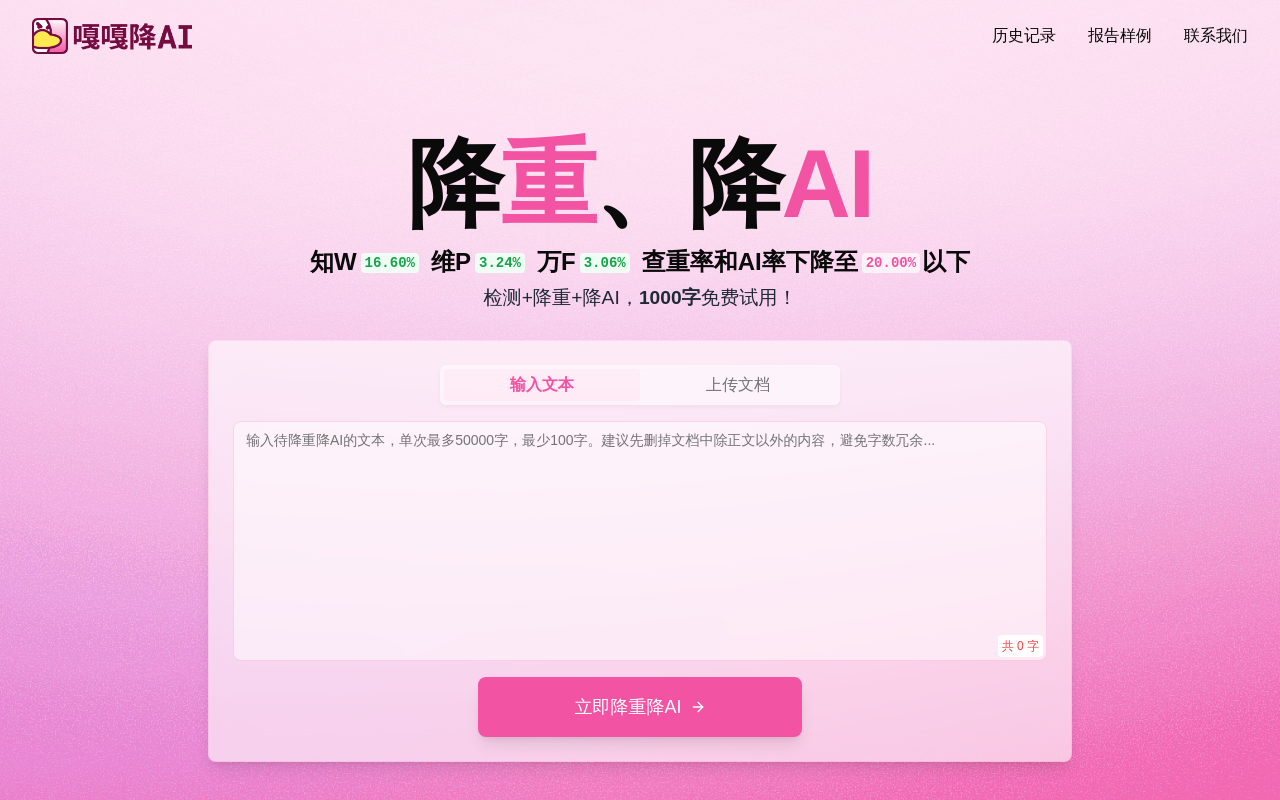Image resolution: width=1280 pixels, height=800 pixels.
Task: Click inside the text input area
Action: (x=640, y=541)
